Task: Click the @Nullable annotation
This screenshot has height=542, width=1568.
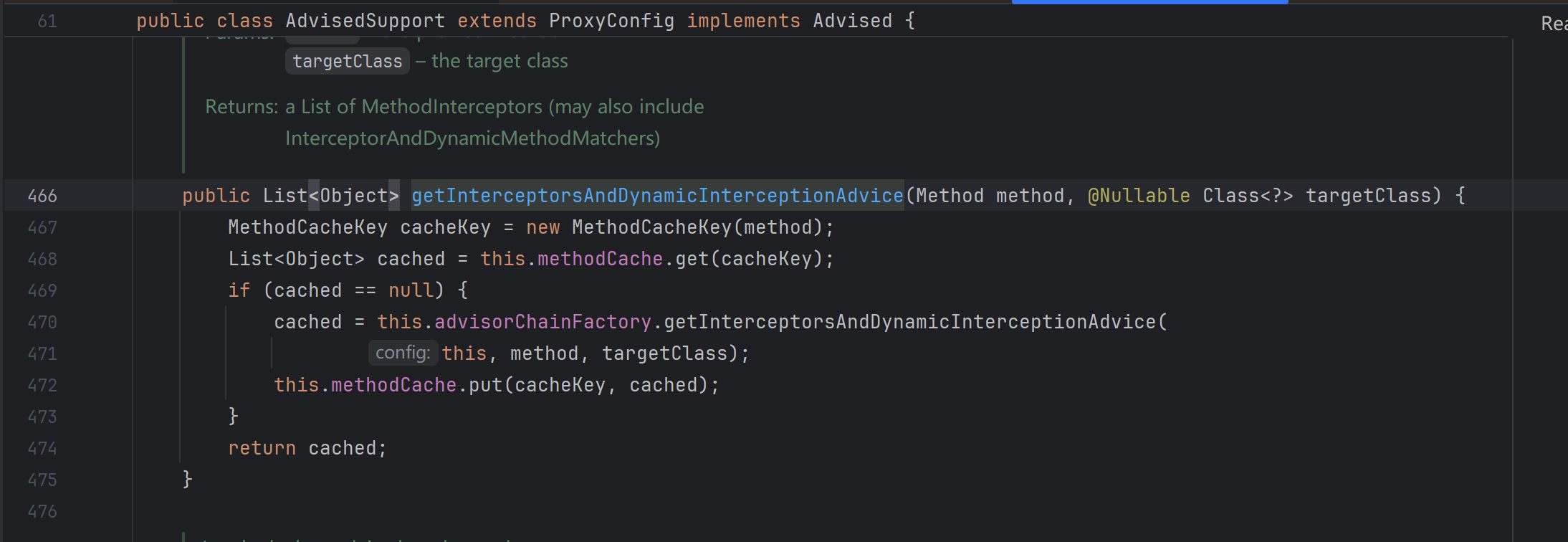Action: [x=1139, y=196]
